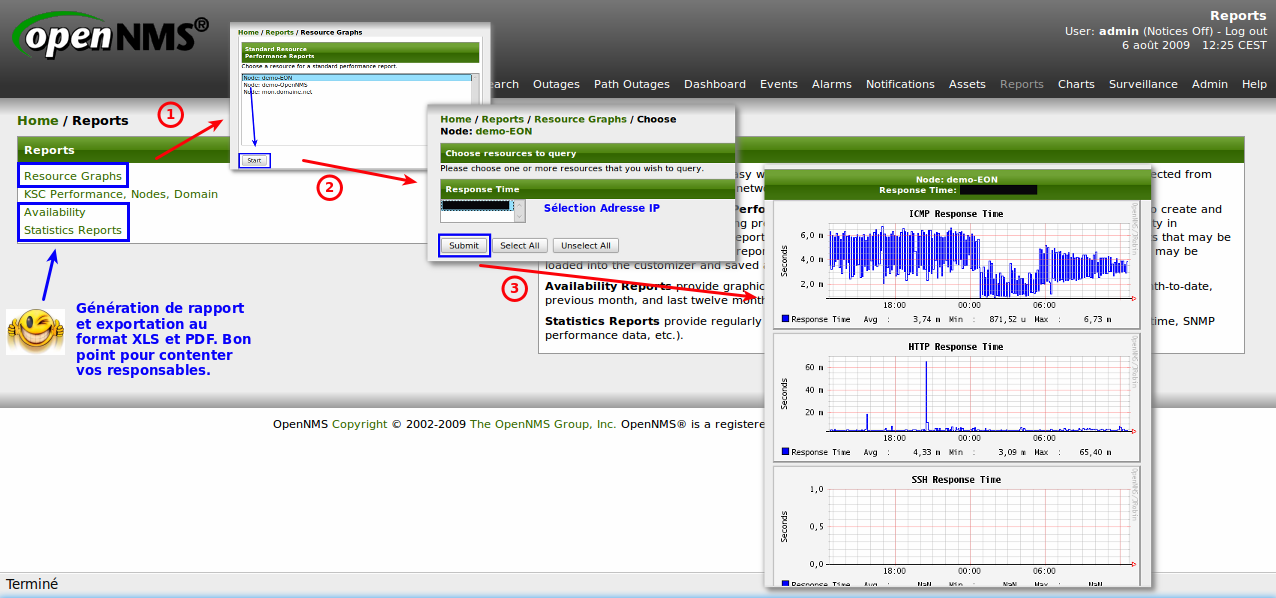This screenshot has height=598, width=1276.
Task: Open the Outages menu item
Action: pyautogui.click(x=556, y=84)
